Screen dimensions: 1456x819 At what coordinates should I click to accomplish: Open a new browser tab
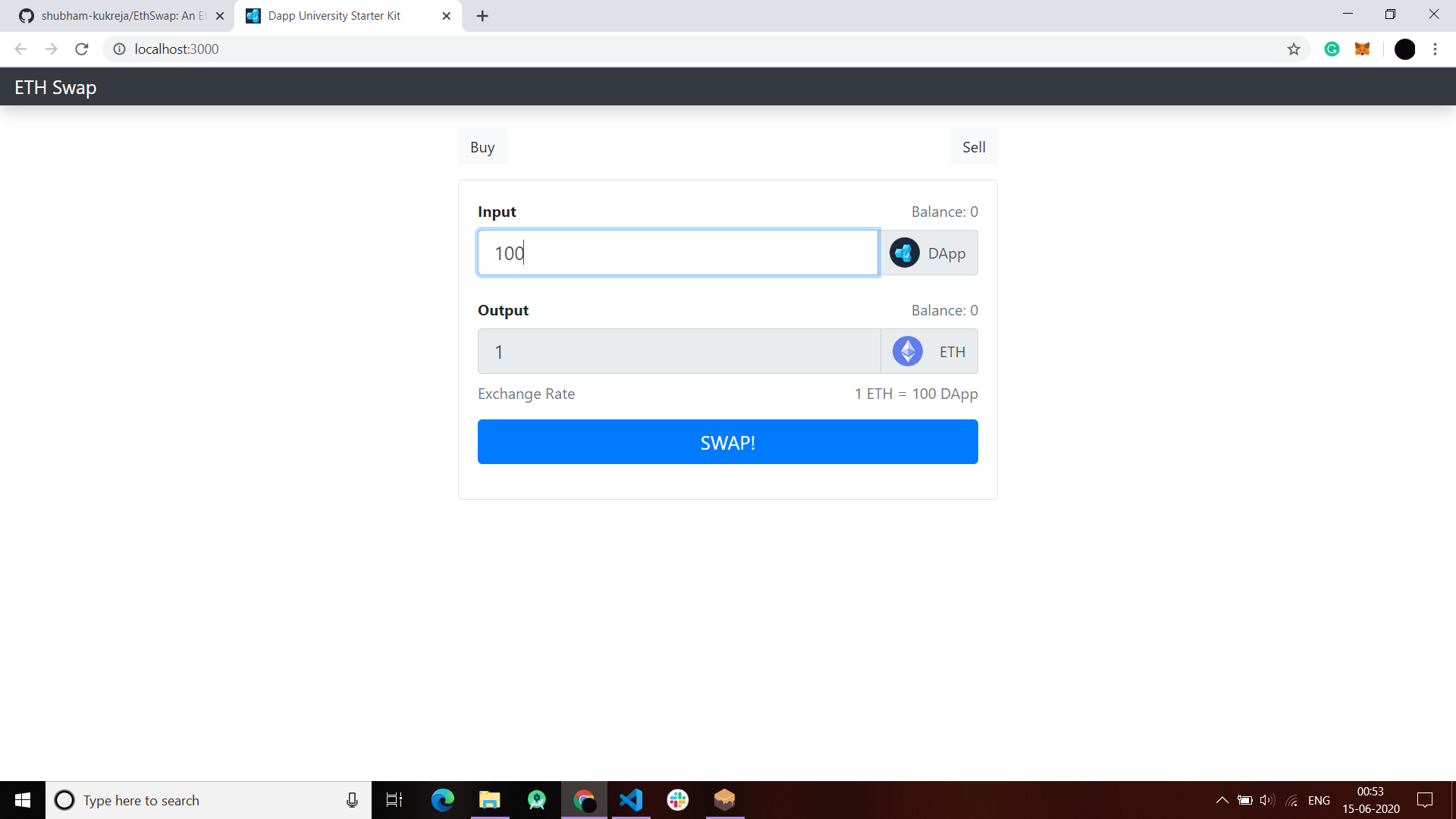point(482,16)
